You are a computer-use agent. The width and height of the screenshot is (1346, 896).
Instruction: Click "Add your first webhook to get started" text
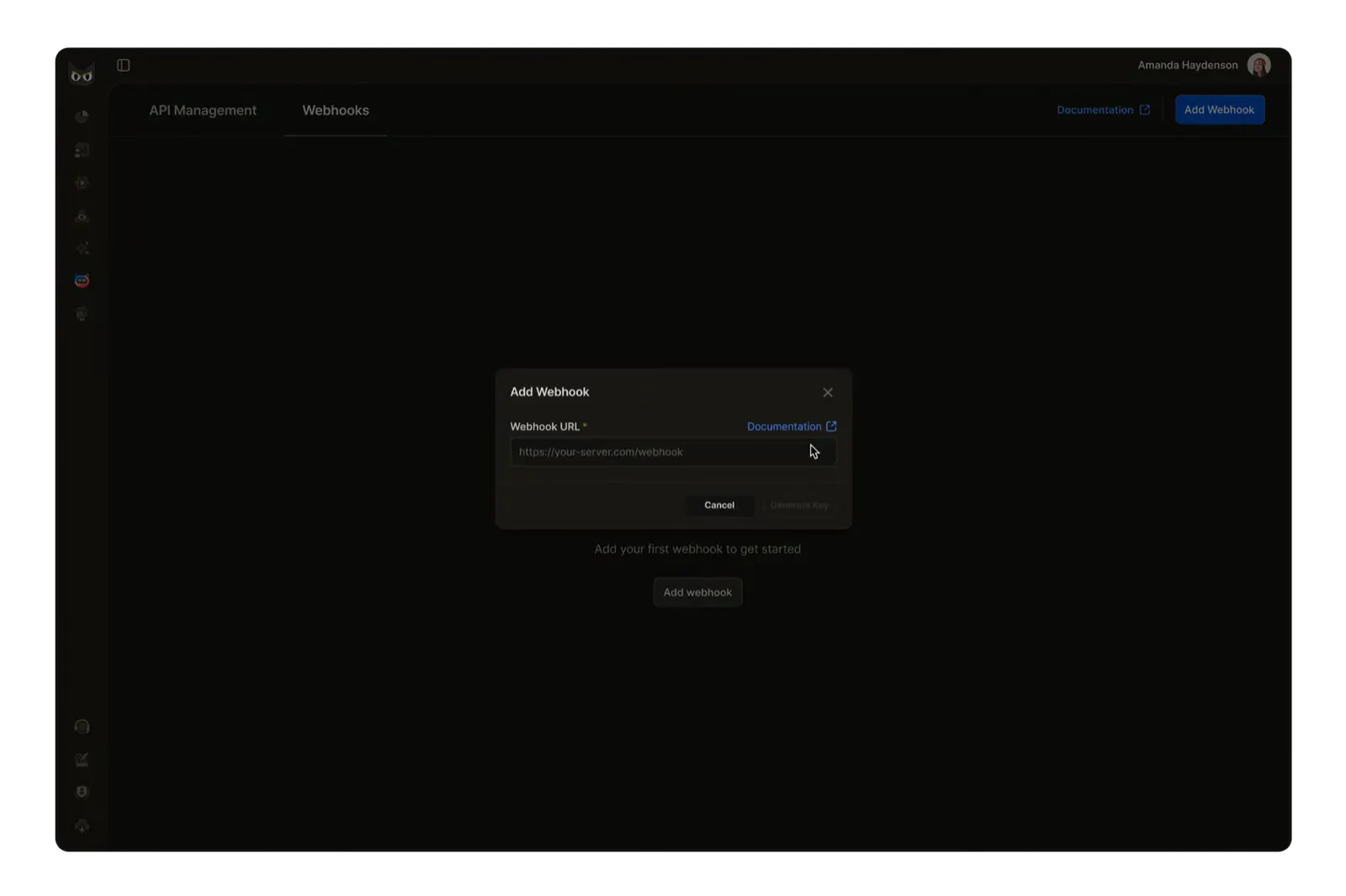coord(697,549)
